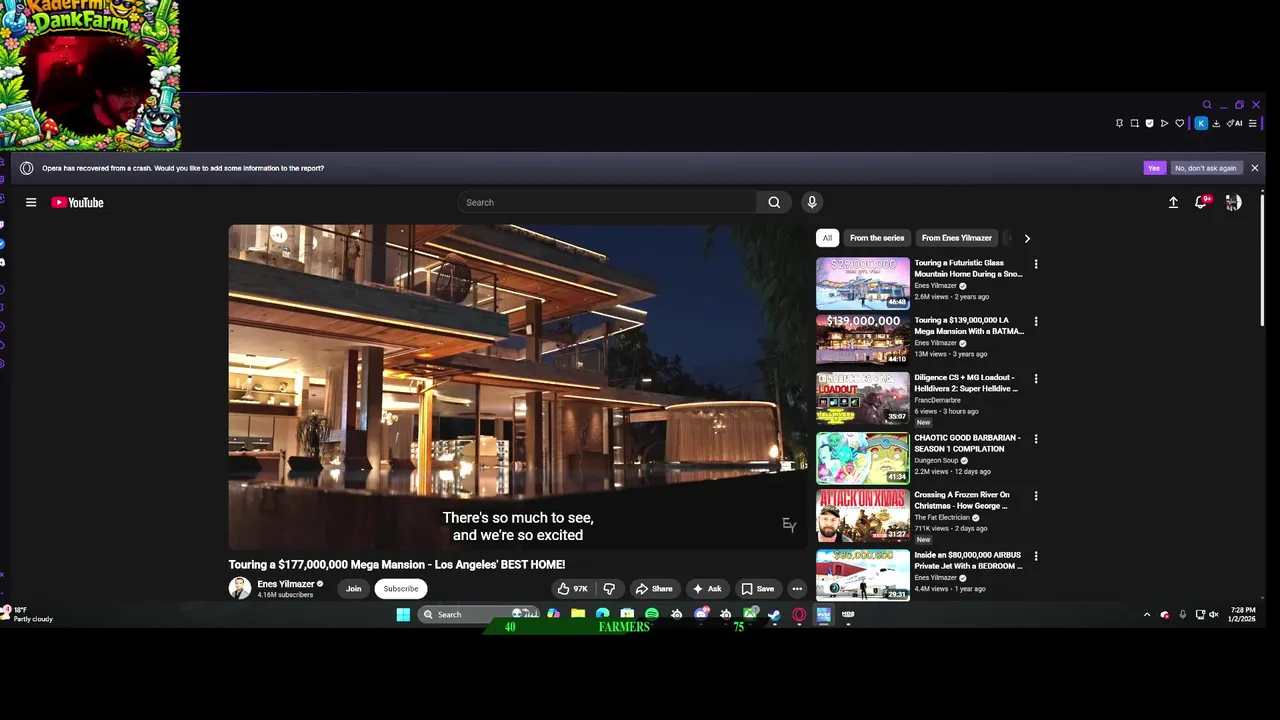This screenshot has height=720, width=1280.
Task: Open options for Diligence CS + MG Loadout video
Action: point(1036,379)
